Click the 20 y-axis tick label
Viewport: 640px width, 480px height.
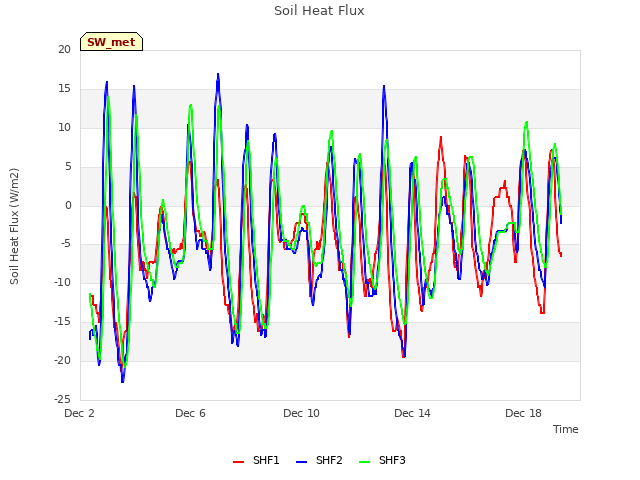pos(64,50)
